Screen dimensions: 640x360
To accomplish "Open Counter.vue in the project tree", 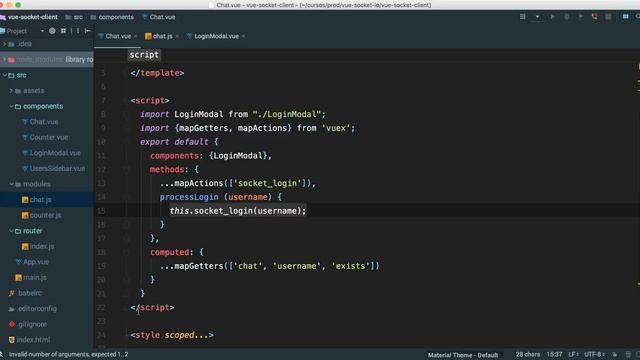I will click(49, 137).
